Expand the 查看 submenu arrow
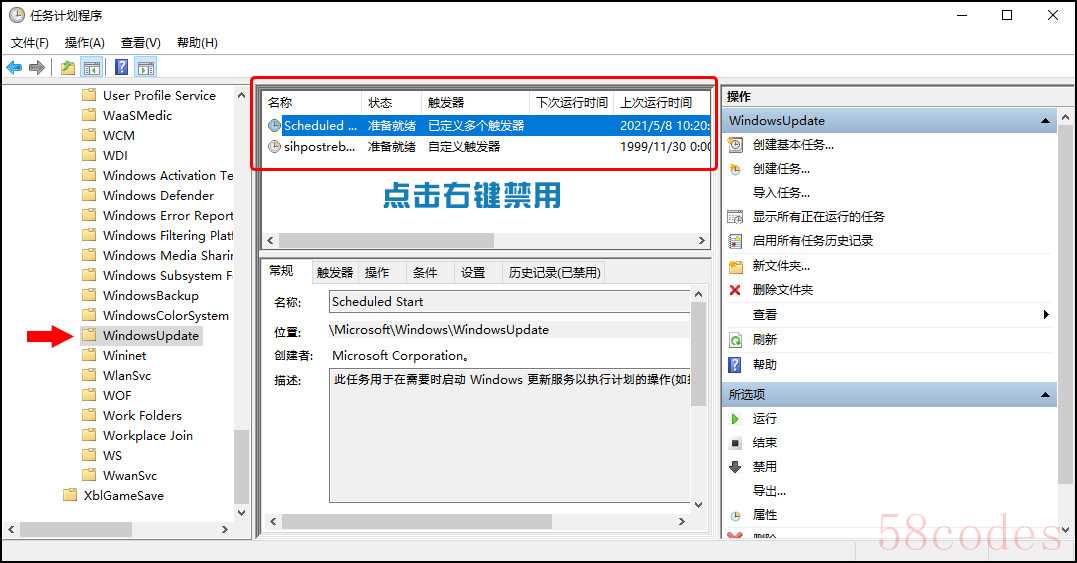 click(x=1046, y=315)
